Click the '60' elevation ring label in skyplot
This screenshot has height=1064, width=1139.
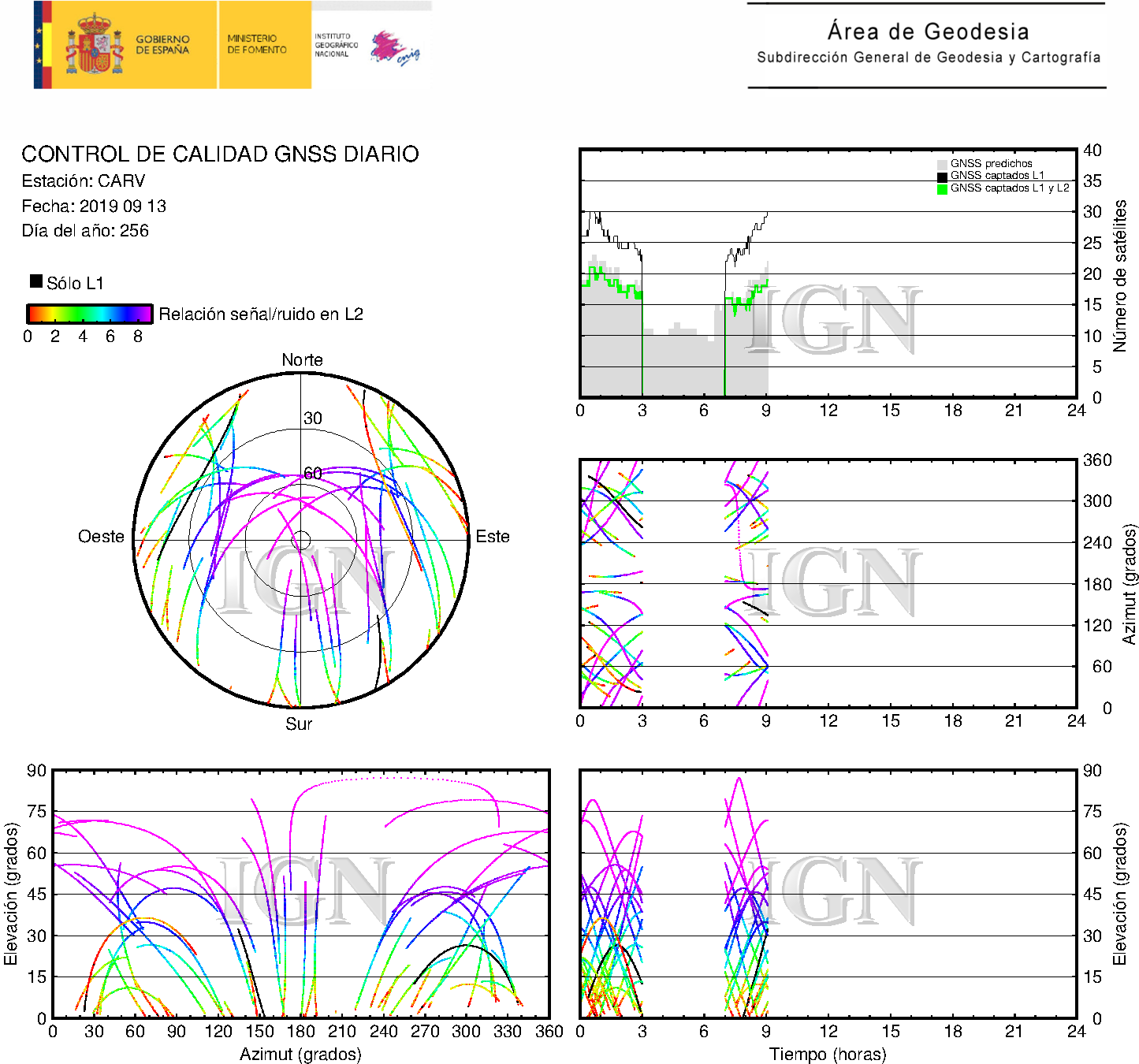(x=313, y=473)
